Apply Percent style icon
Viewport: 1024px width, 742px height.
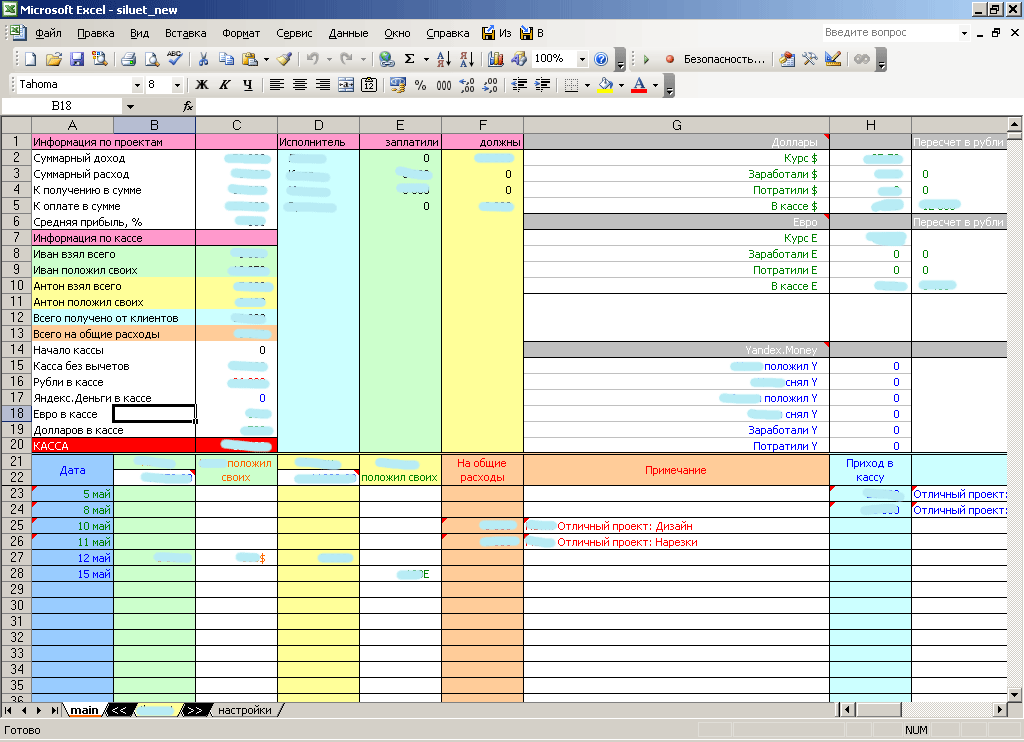(x=421, y=85)
